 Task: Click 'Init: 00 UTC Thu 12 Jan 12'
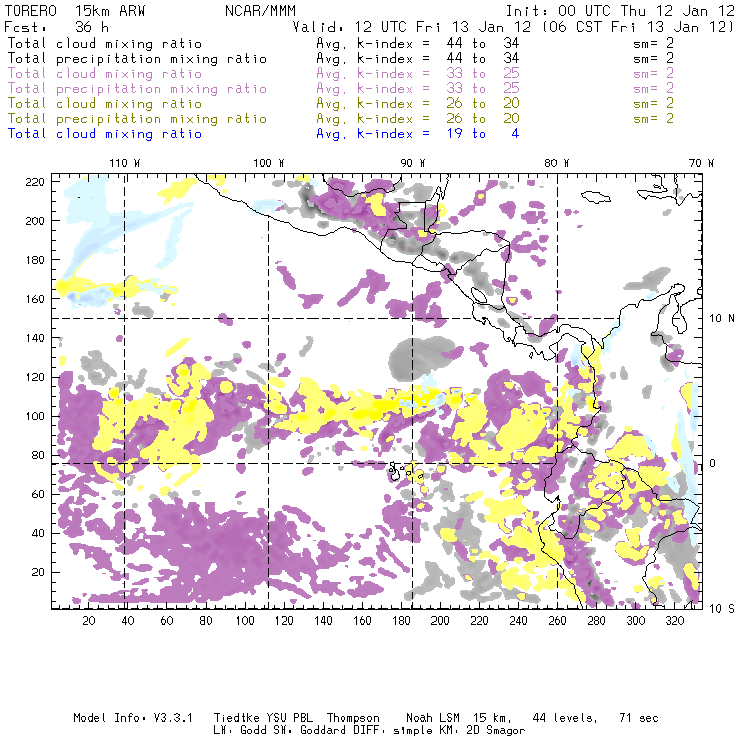point(620,11)
